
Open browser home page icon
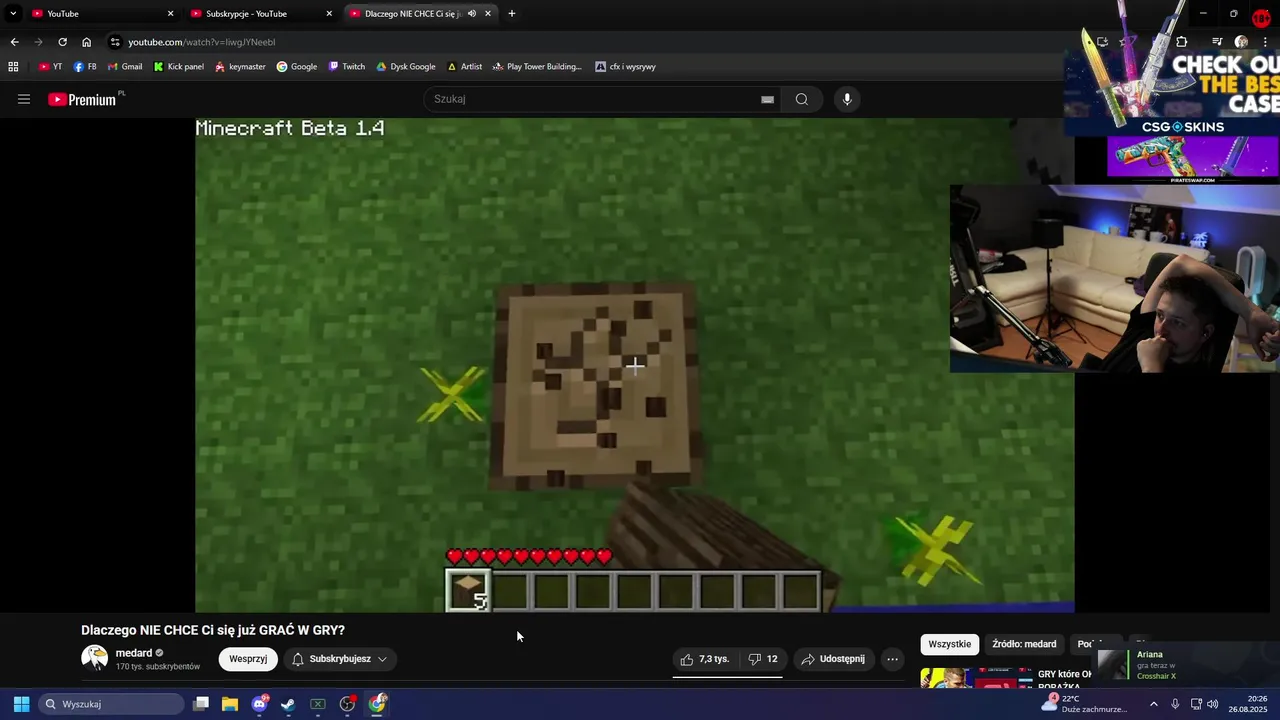pos(86,42)
